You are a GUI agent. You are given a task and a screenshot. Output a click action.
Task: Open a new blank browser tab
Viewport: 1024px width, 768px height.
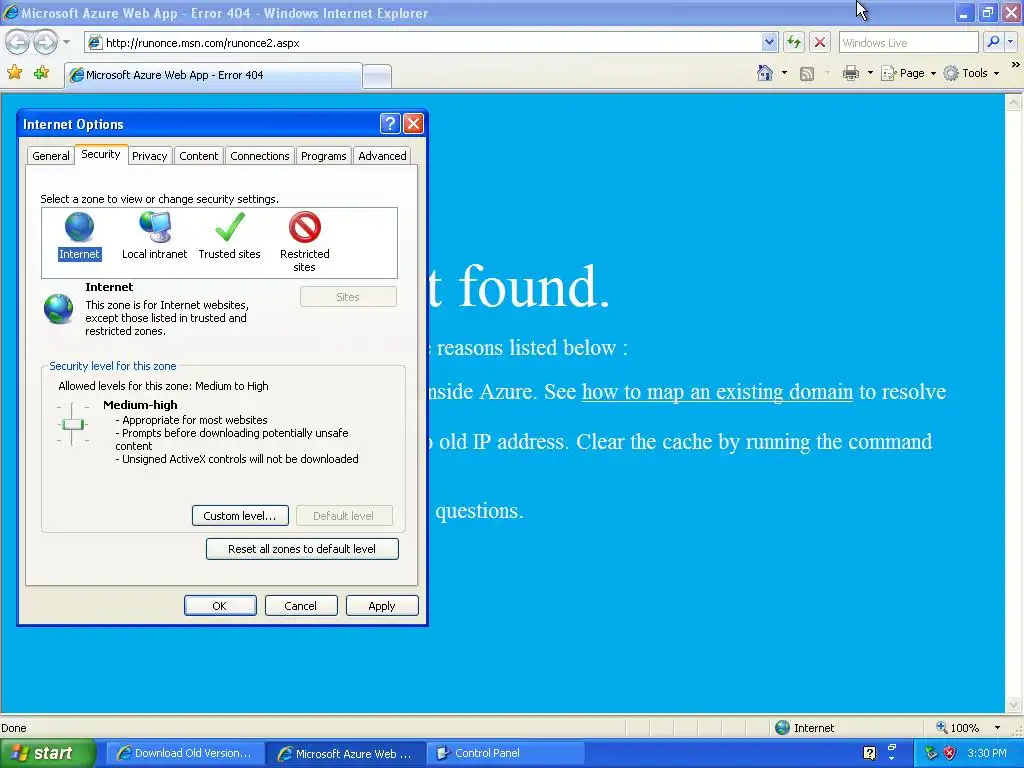coord(377,76)
